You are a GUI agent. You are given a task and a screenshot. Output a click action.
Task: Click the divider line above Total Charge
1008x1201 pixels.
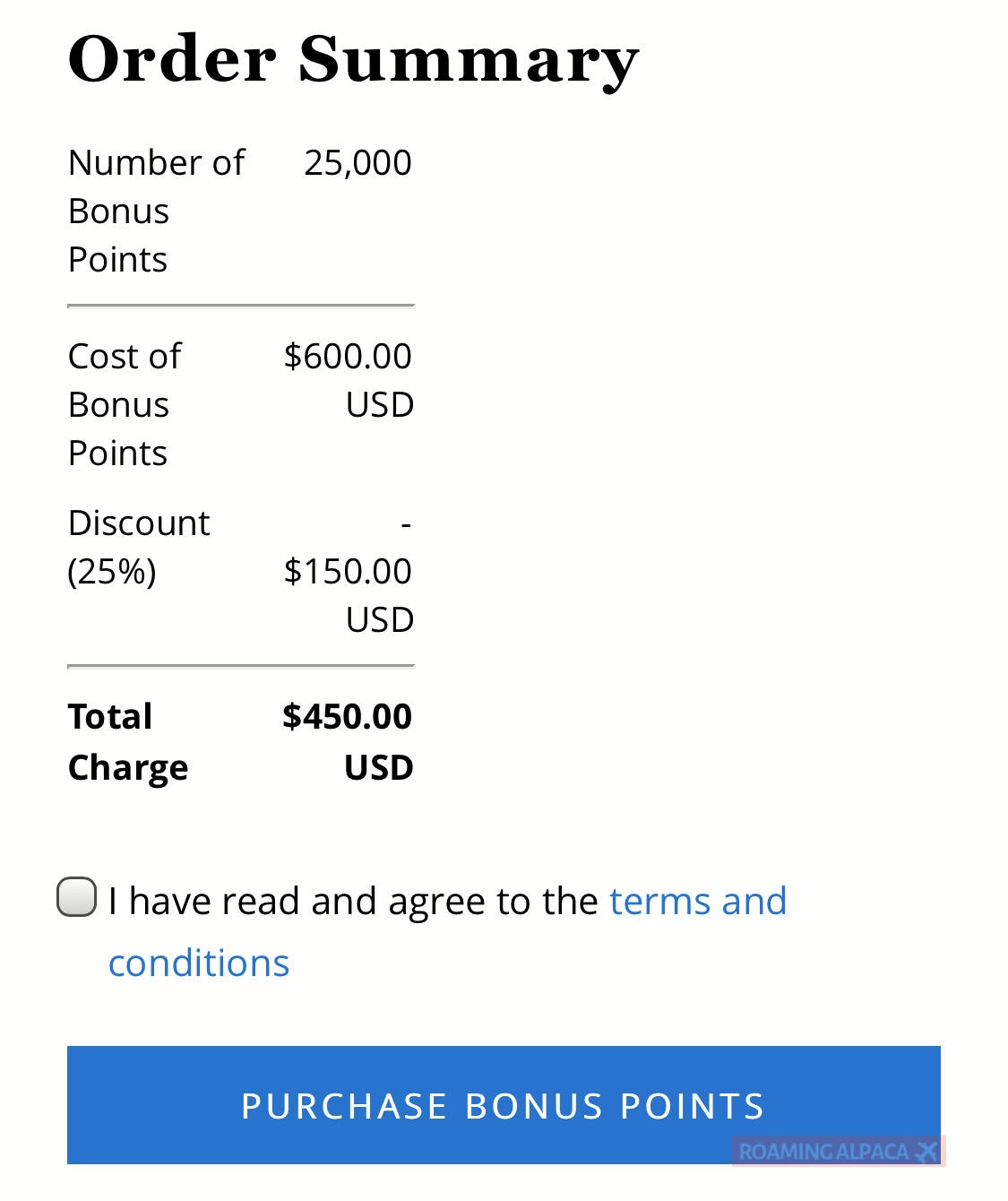click(x=241, y=667)
